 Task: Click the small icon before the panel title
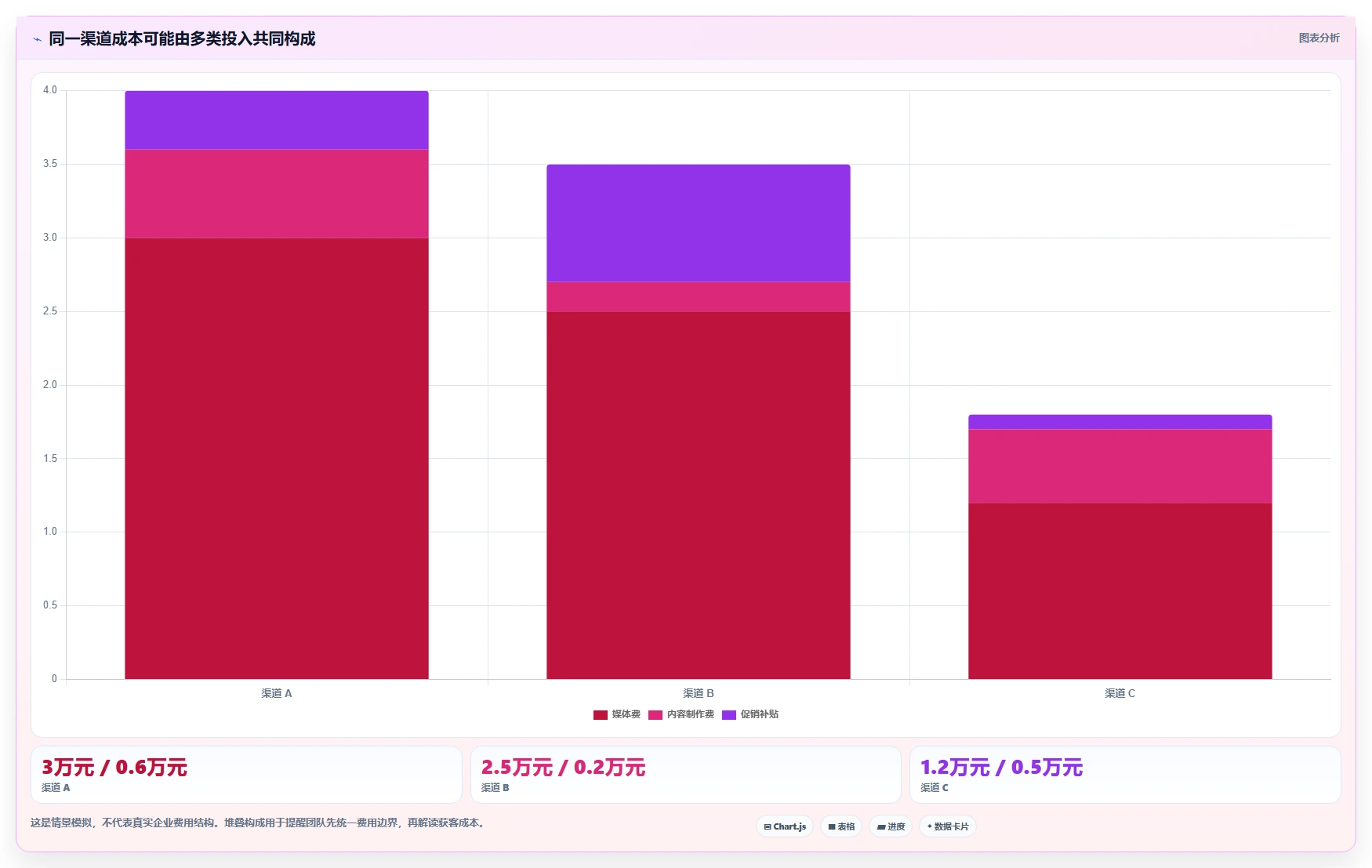(x=37, y=39)
